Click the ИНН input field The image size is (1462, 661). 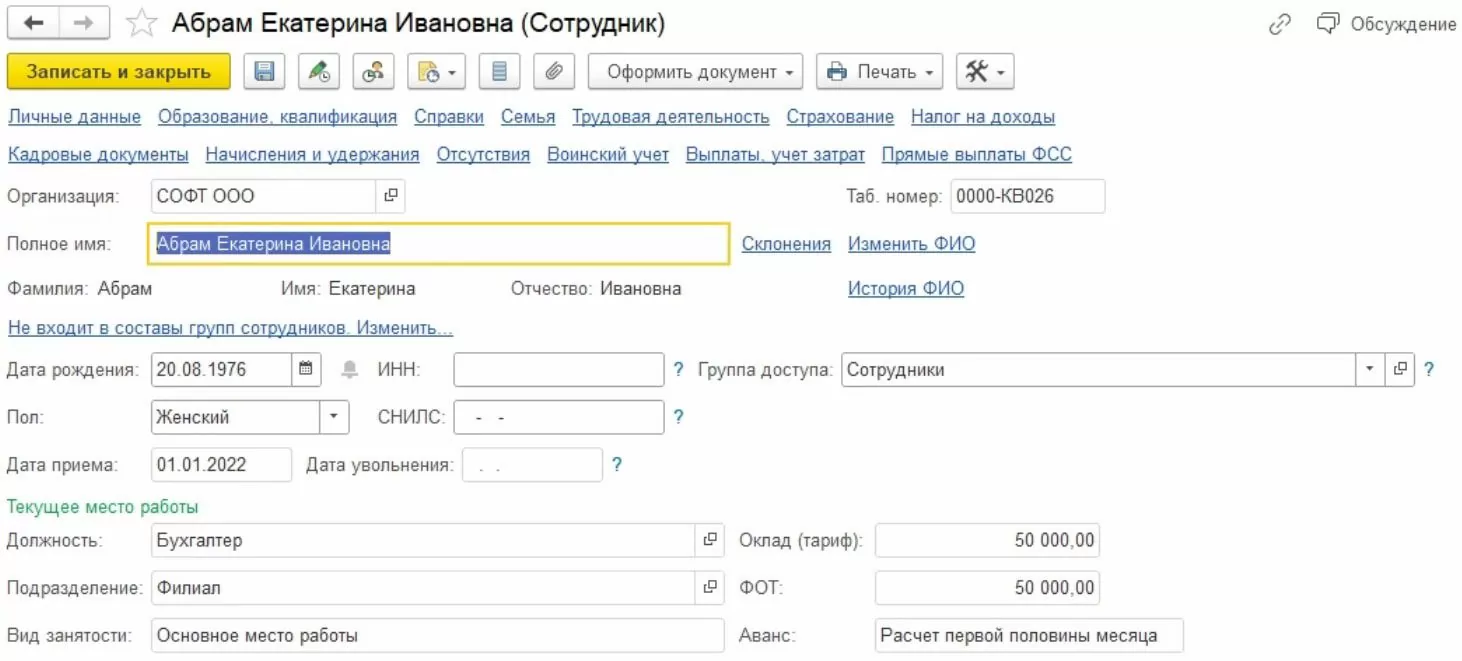pos(559,370)
